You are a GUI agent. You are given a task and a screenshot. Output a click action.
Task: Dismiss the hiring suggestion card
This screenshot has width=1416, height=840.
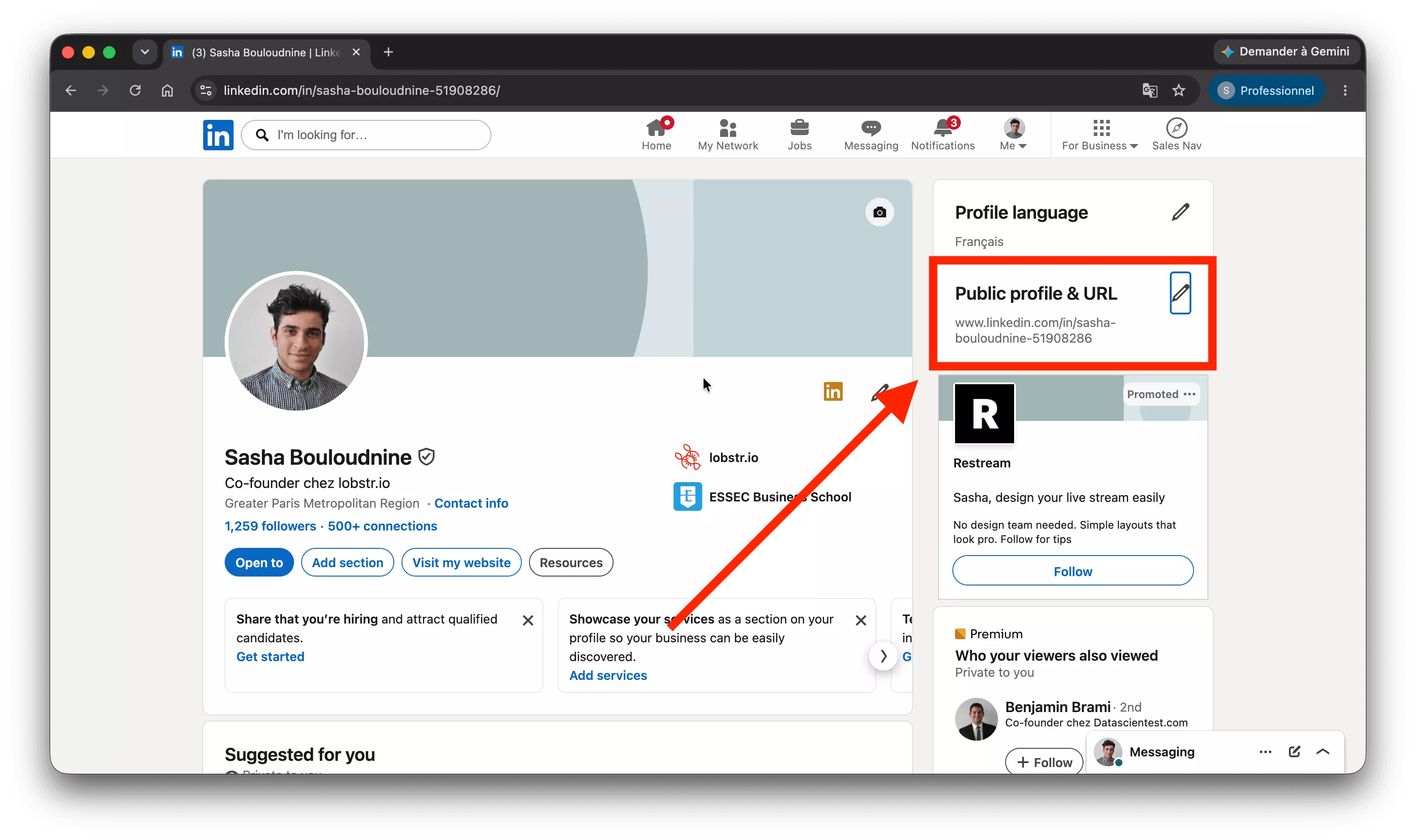[528, 620]
